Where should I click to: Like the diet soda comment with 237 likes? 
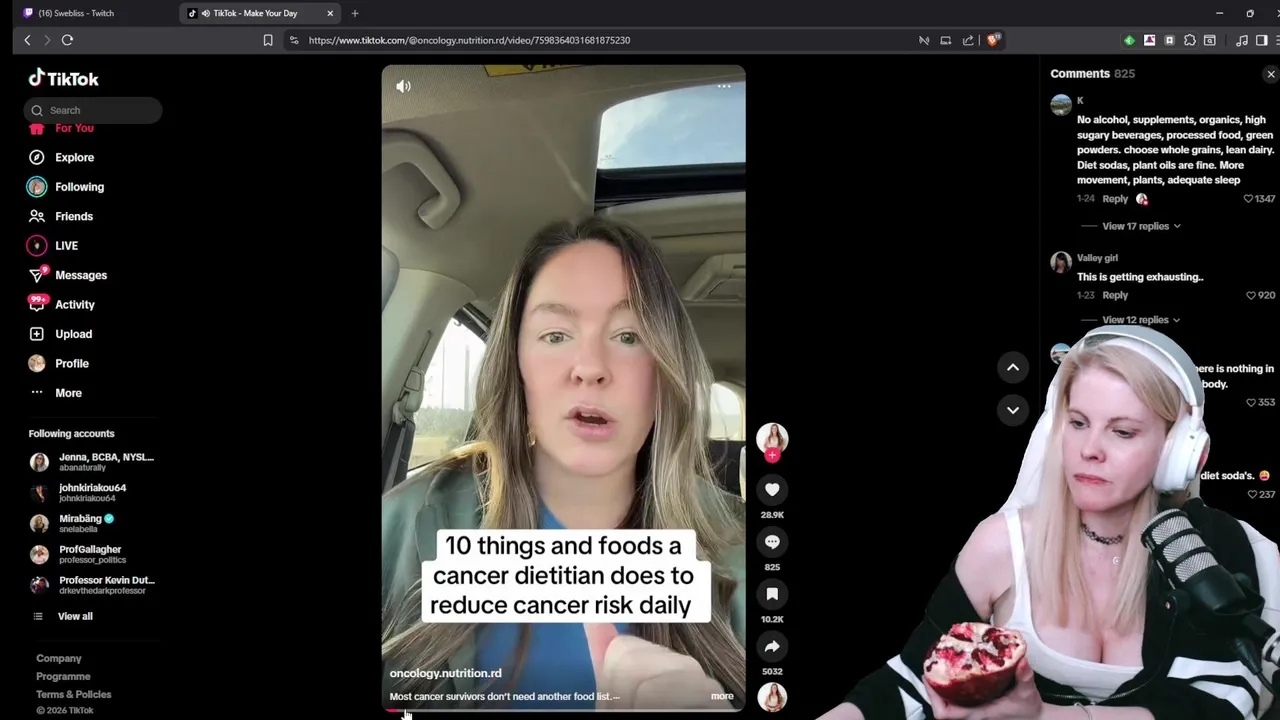coord(1251,494)
